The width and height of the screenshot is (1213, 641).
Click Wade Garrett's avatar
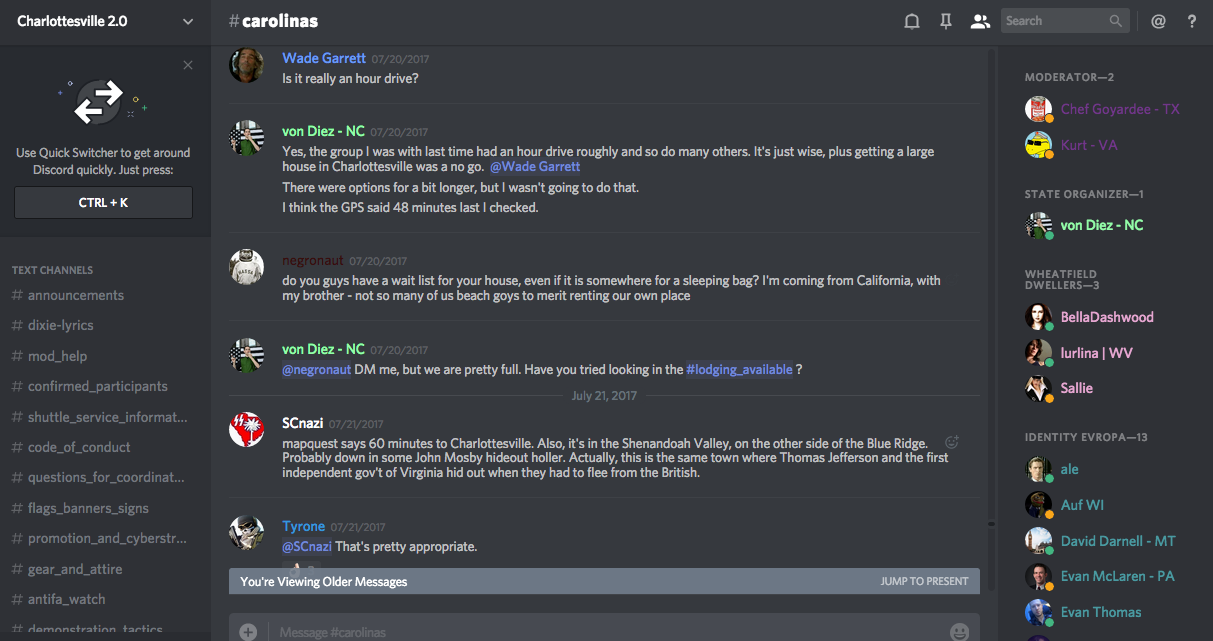[246, 66]
